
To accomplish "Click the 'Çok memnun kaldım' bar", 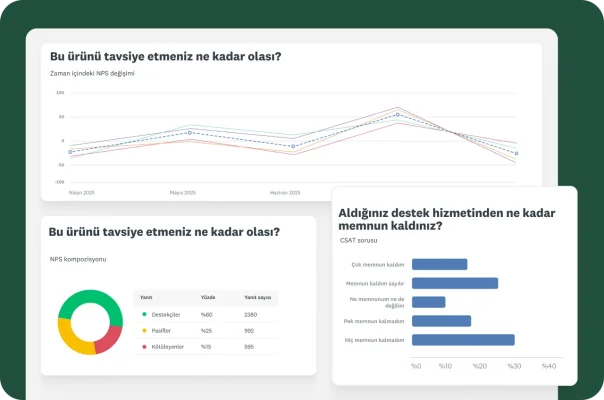I will coord(439,264).
